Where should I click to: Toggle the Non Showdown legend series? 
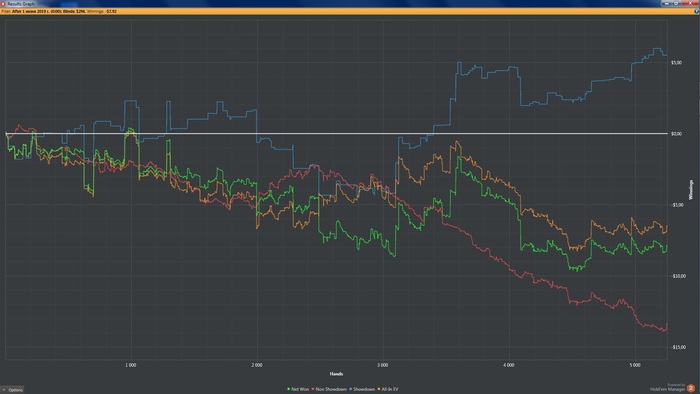coord(329,390)
